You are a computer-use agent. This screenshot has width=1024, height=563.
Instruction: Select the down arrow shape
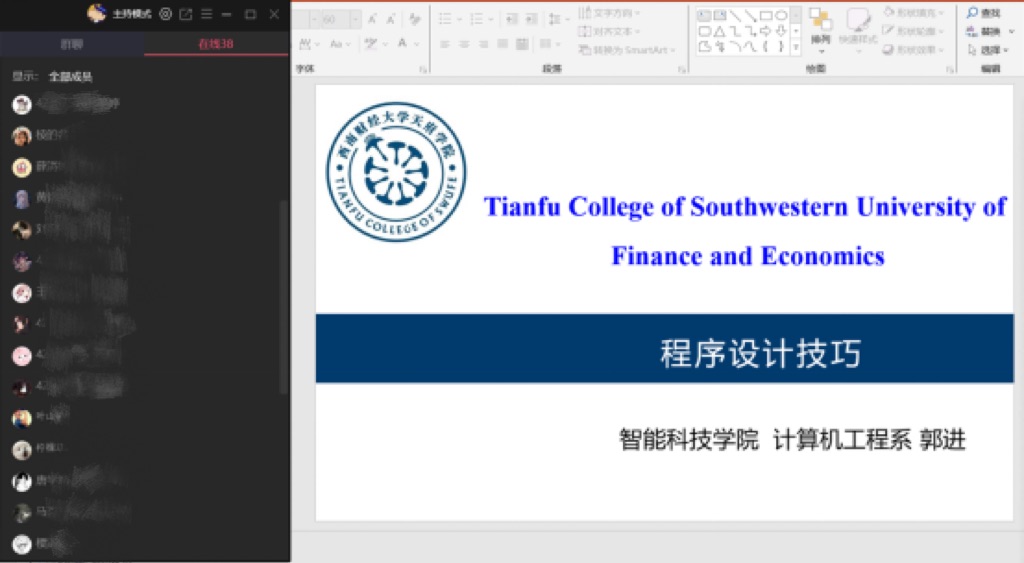click(x=781, y=31)
